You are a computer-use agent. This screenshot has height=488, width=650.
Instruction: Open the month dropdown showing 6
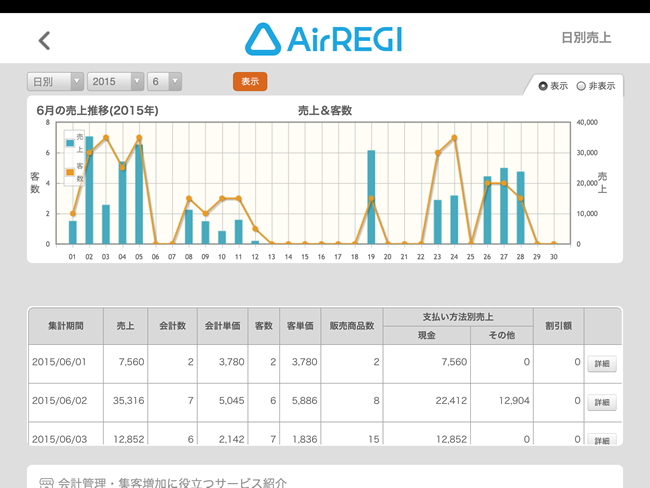click(x=166, y=82)
